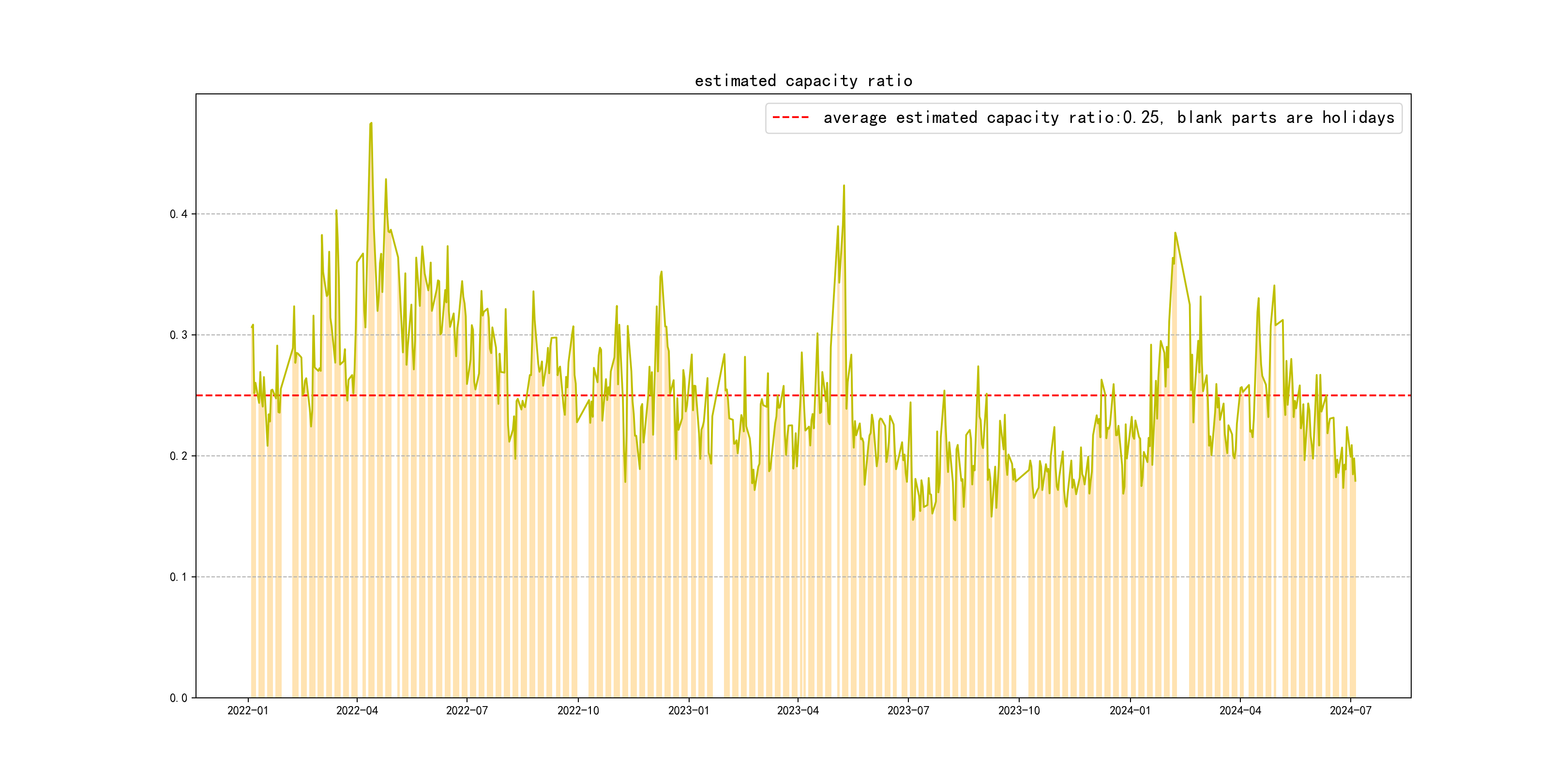The image size is (1568, 784).
Task: Click the 0.0 y-axis tick label
Action: tap(179, 697)
